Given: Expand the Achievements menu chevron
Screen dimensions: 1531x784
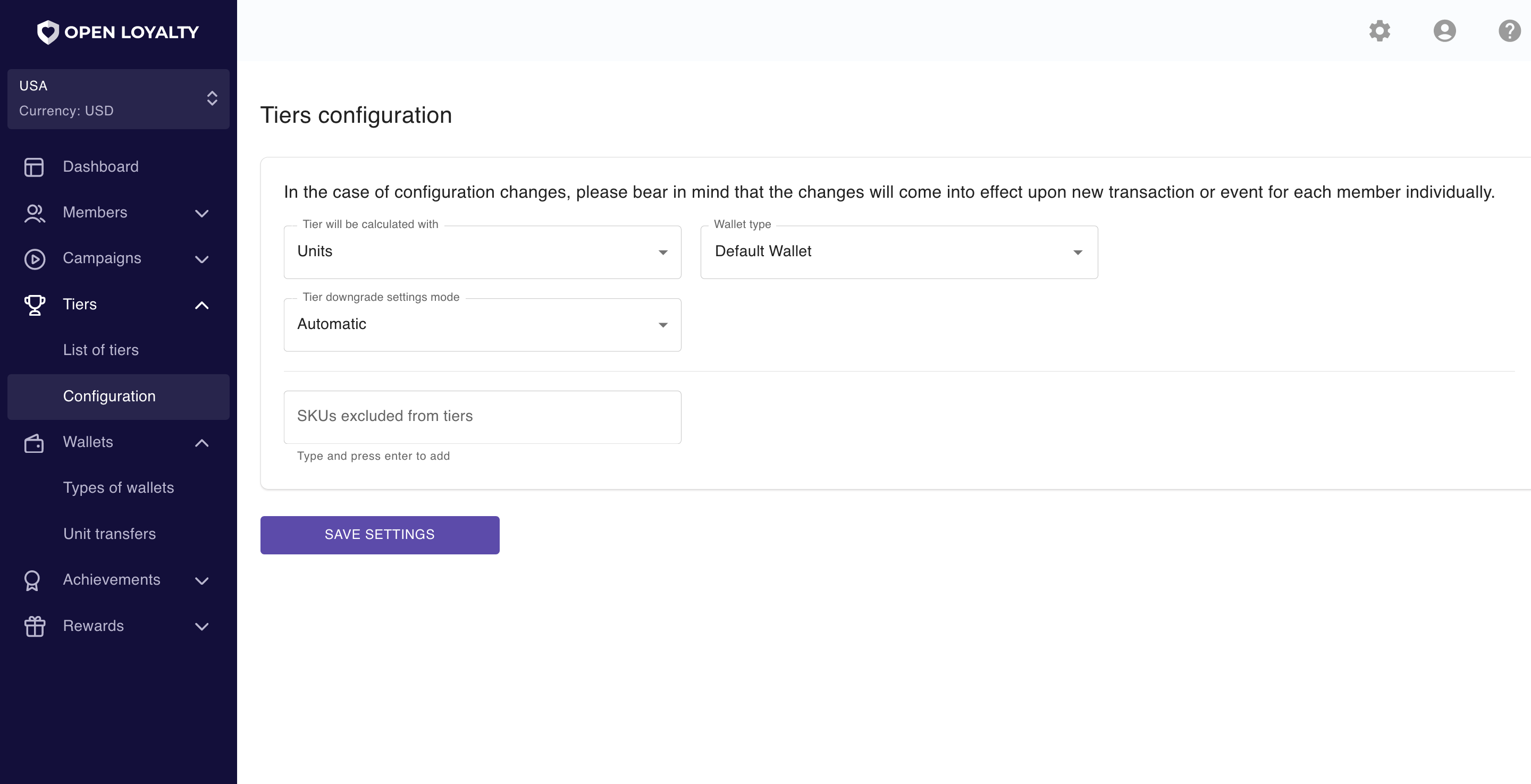Looking at the screenshot, I should point(202,581).
